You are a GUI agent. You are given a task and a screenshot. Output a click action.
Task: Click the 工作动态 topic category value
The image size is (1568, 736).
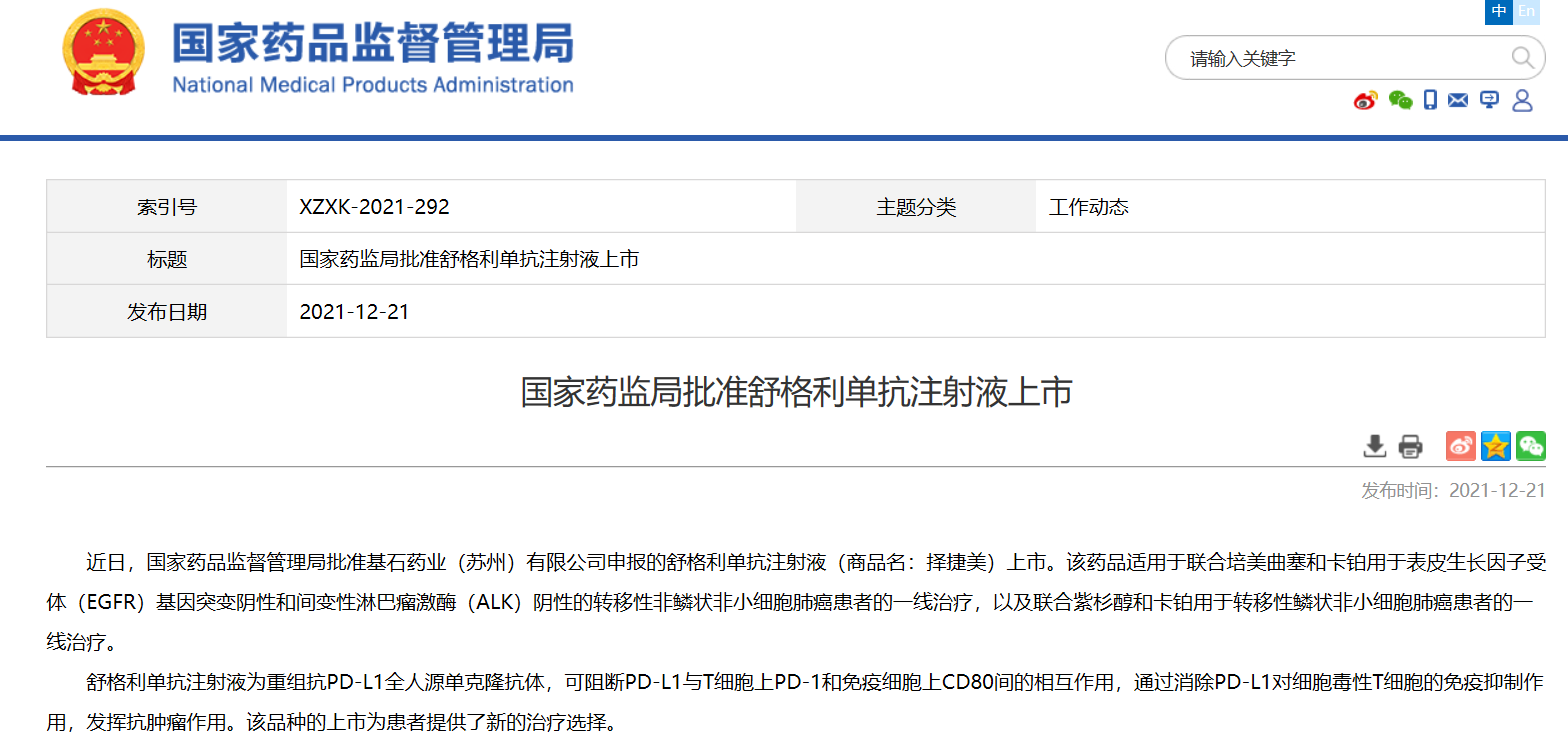(x=1088, y=207)
